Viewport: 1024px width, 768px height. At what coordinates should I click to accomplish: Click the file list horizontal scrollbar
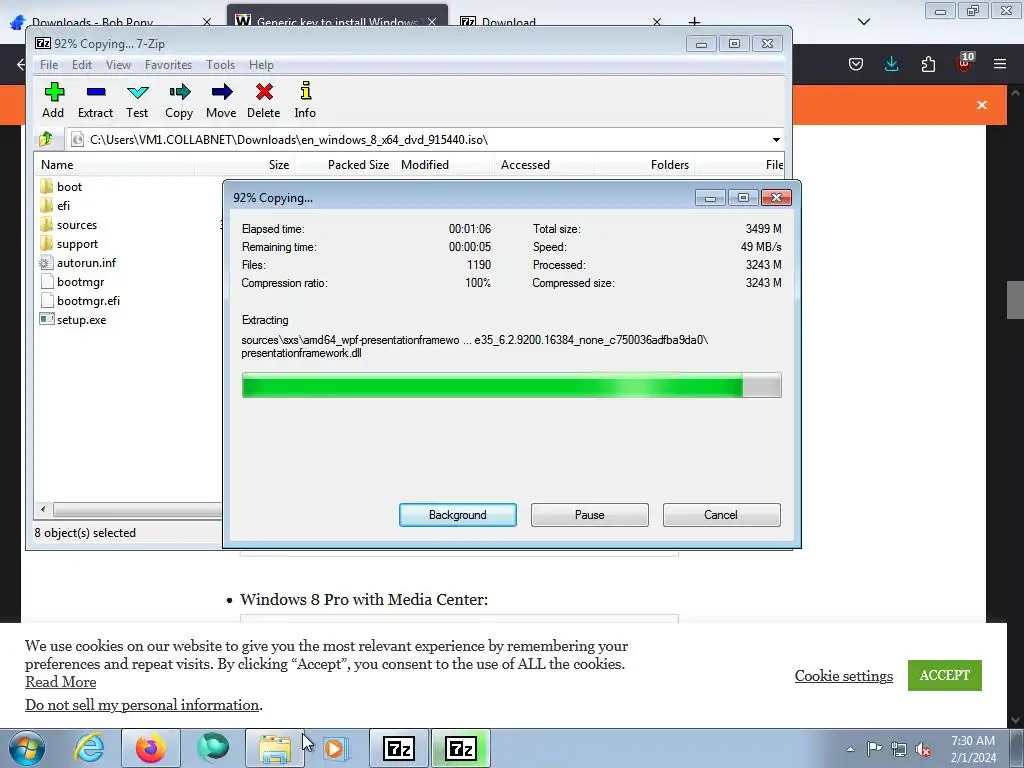[137, 509]
